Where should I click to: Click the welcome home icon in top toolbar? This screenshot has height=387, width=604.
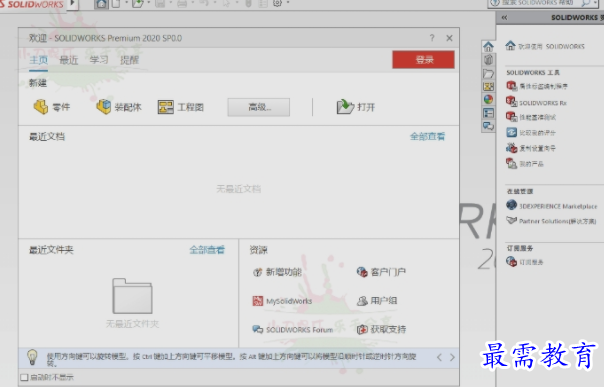pos(101,4)
